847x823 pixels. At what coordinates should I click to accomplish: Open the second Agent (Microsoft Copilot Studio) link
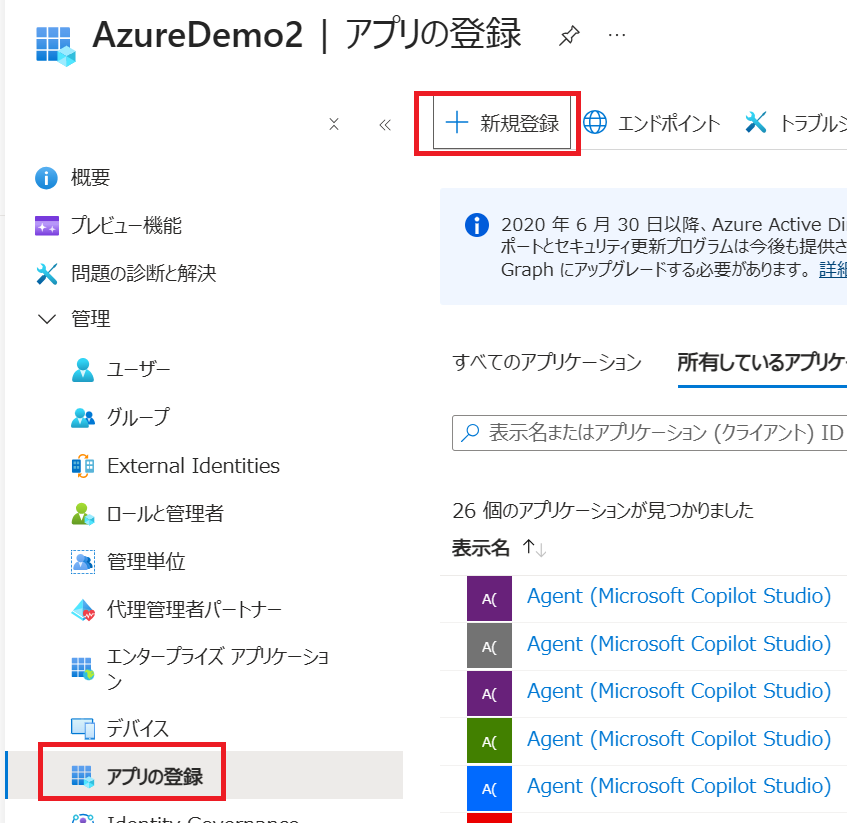679,644
